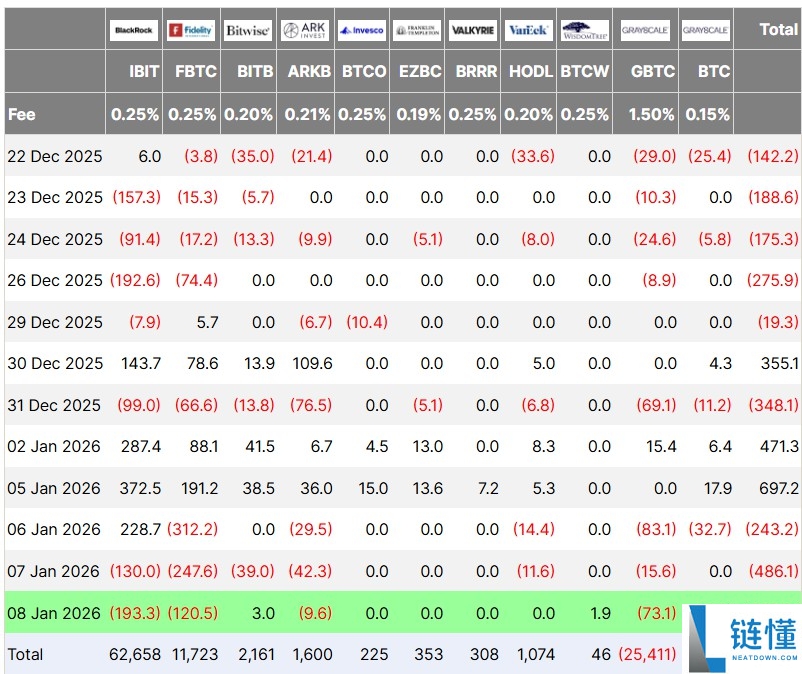Click the (188.6) total for 23 Dec

tap(773, 197)
